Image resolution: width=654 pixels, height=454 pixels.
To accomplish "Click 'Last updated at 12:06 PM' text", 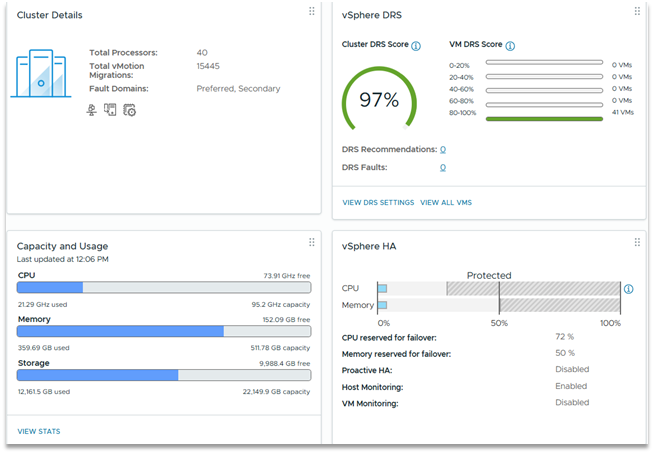I will (x=63, y=259).
